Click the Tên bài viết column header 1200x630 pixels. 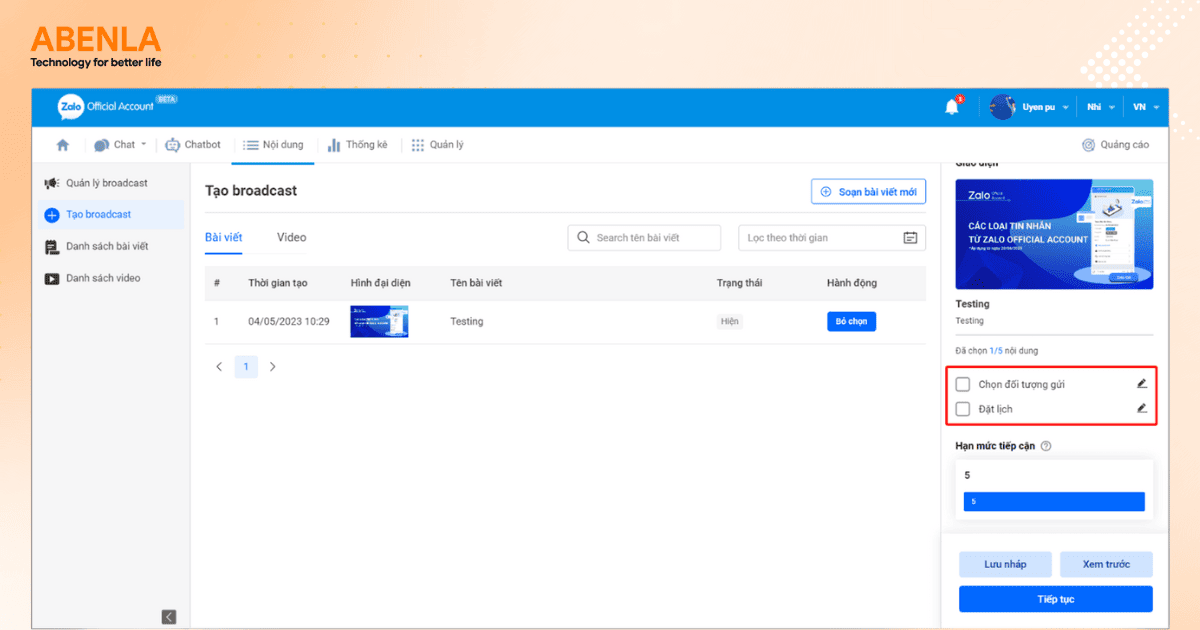point(476,283)
